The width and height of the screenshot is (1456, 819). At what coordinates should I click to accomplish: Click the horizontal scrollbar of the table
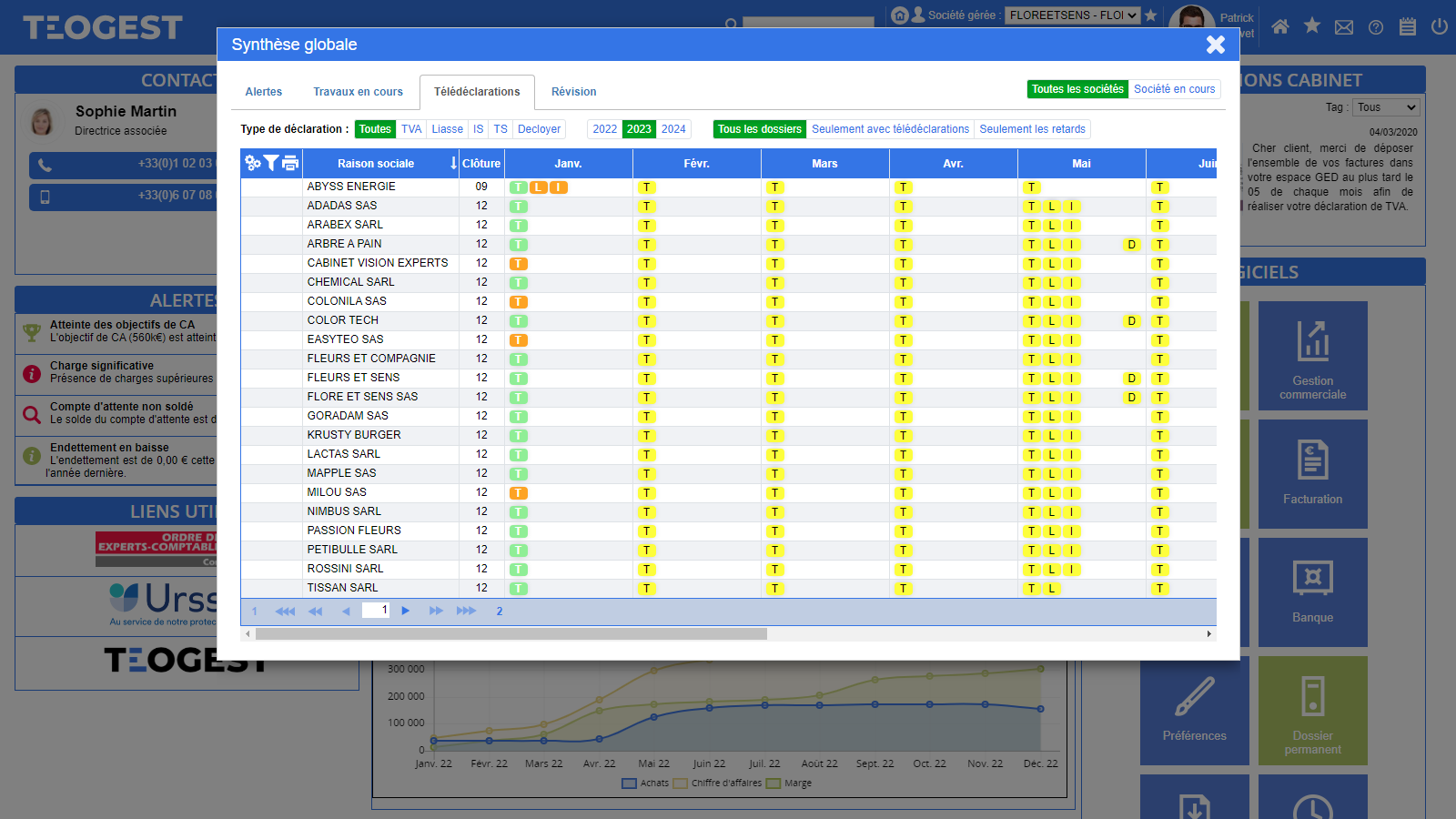click(x=511, y=633)
